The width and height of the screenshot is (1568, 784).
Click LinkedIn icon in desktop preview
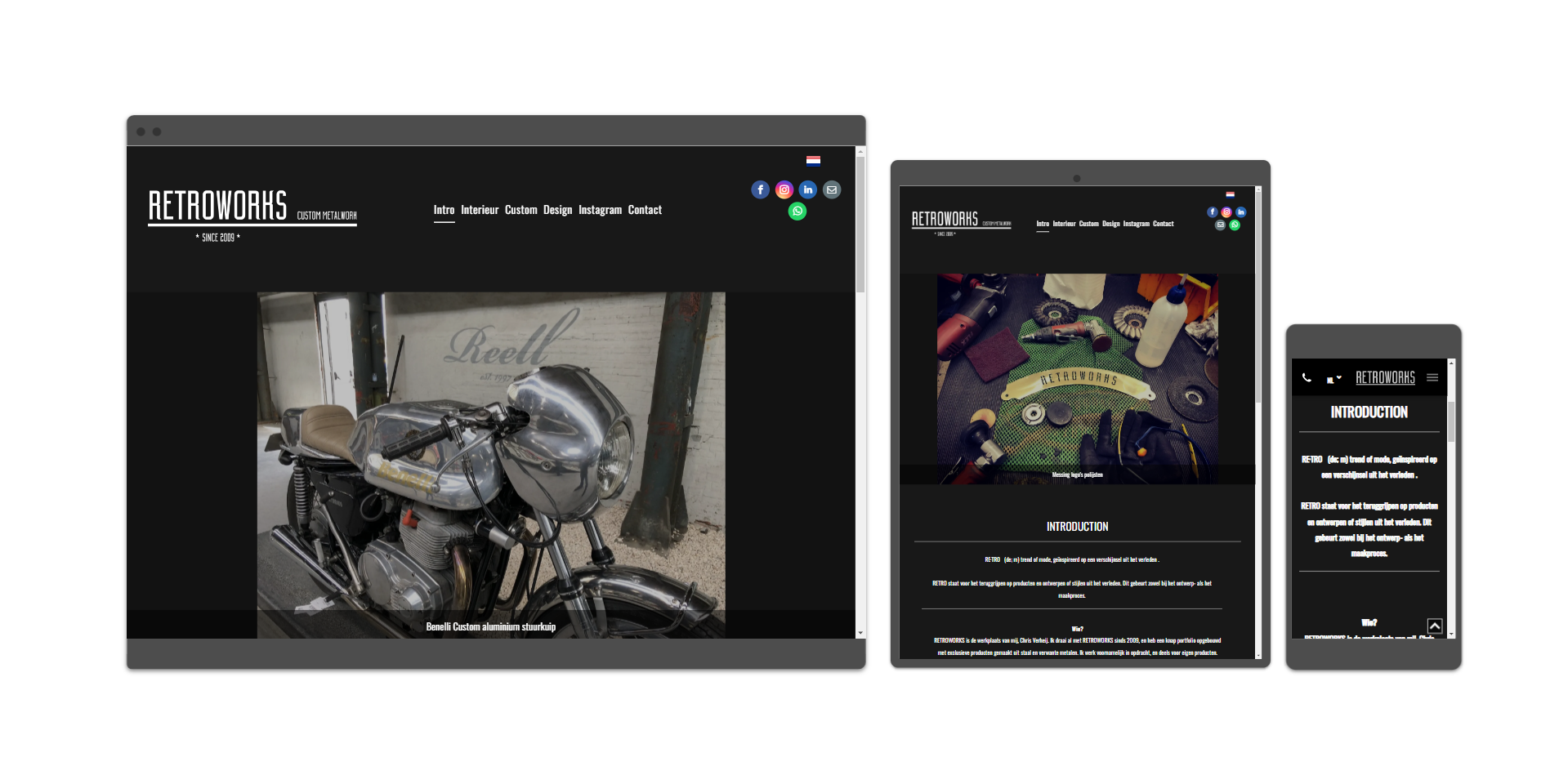(x=808, y=189)
